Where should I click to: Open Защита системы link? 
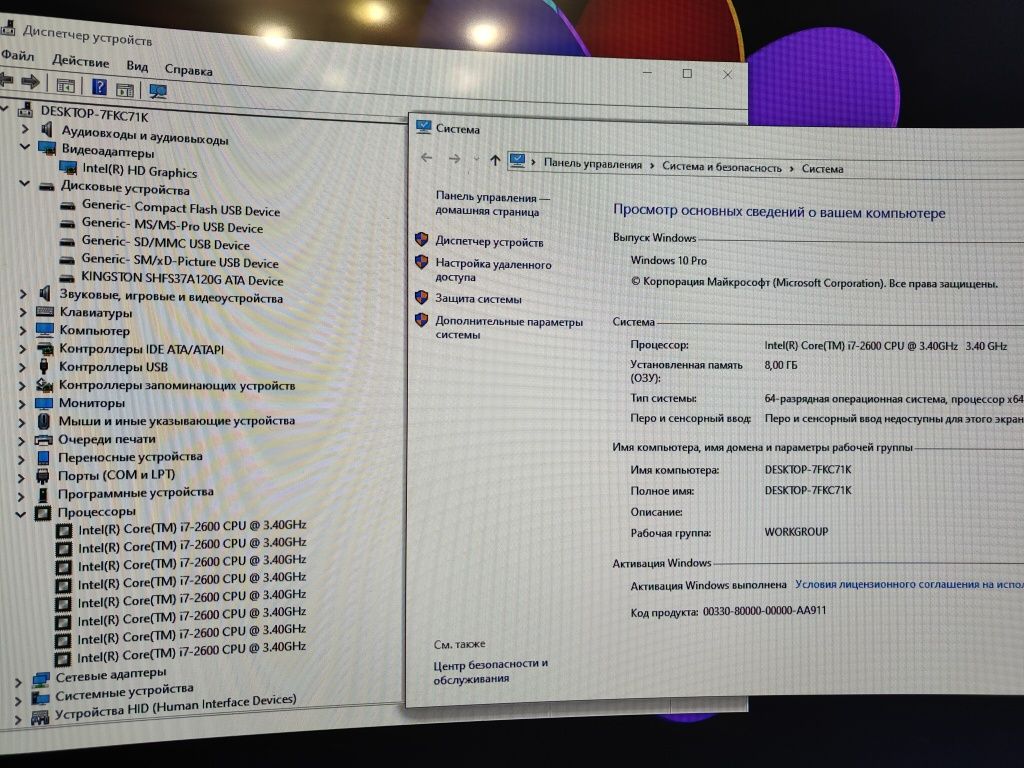[478, 299]
